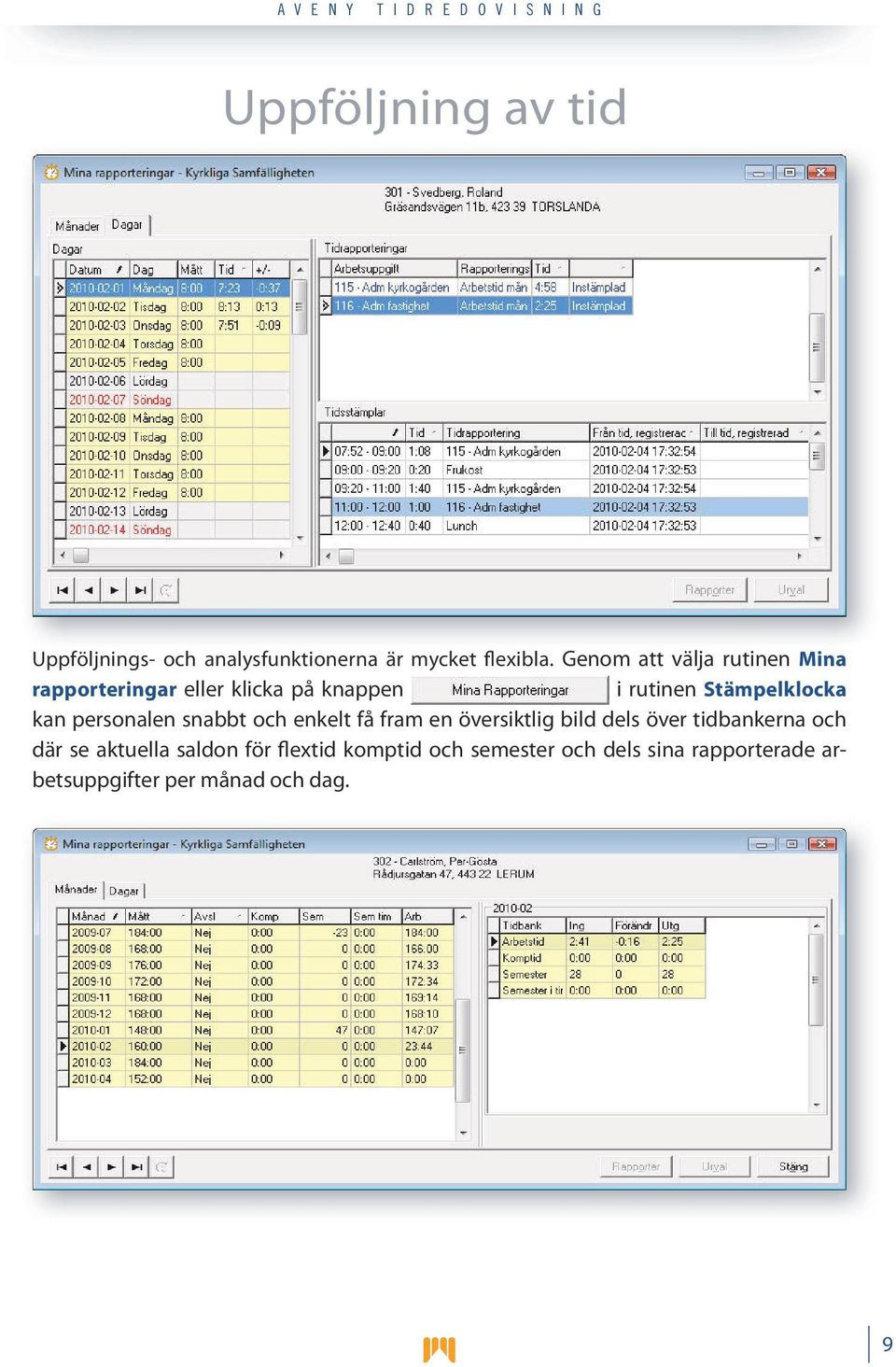Click down arrow of Tidsstämplar vertical scrollbar
Screen dimensions: 896x1367
click(817, 538)
